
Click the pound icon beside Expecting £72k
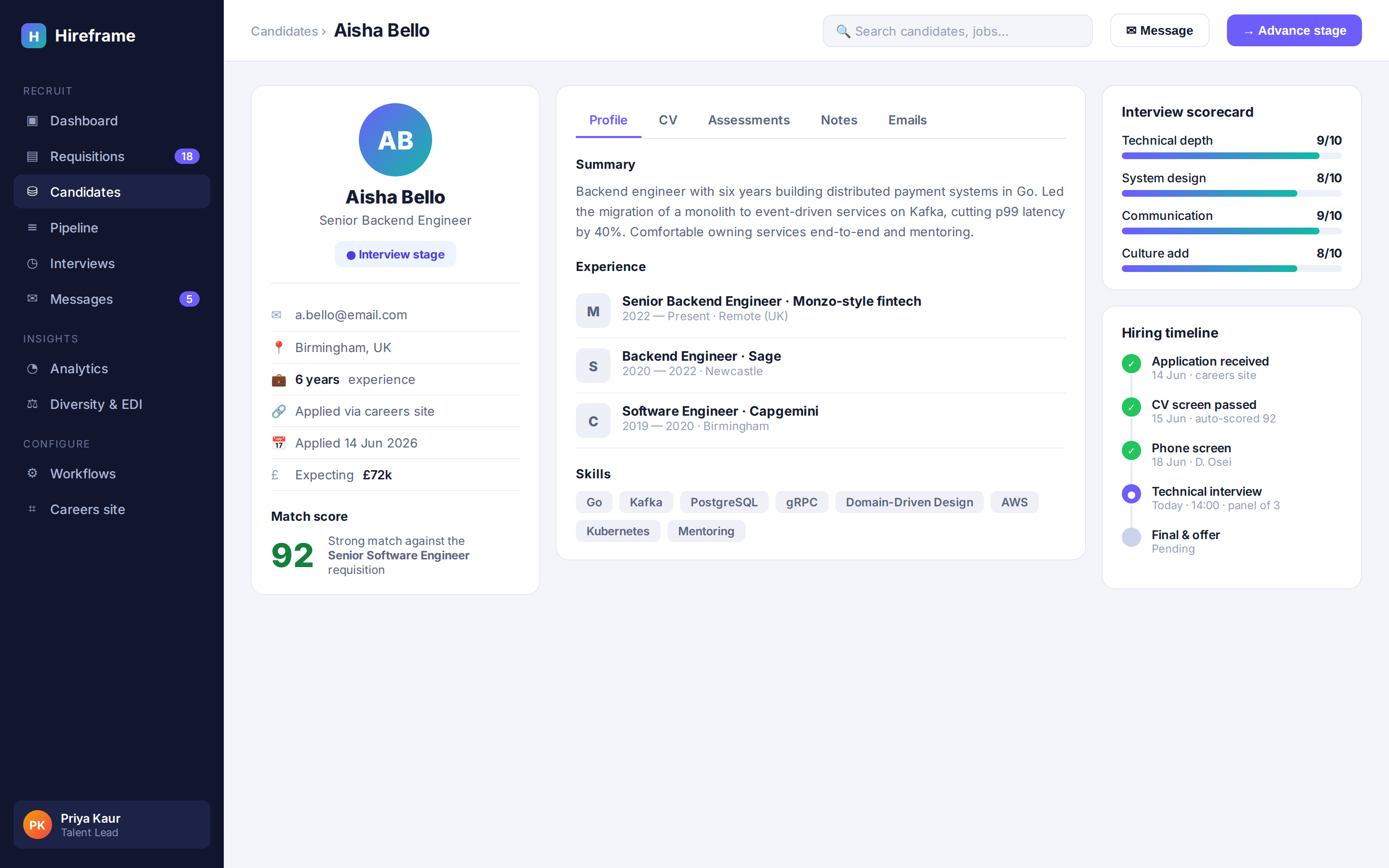pyautogui.click(x=275, y=475)
